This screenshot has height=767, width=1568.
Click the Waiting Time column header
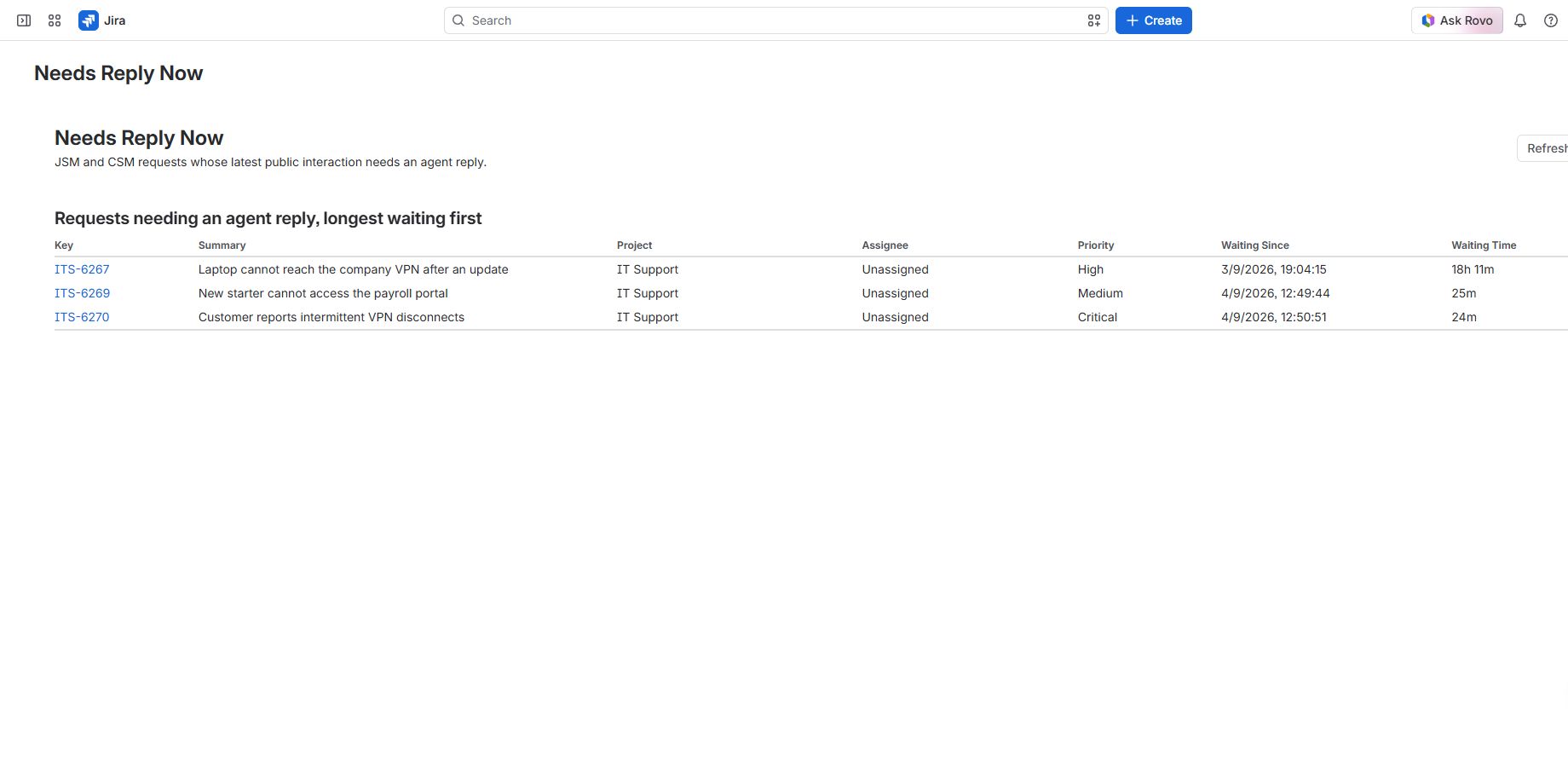[x=1484, y=245]
